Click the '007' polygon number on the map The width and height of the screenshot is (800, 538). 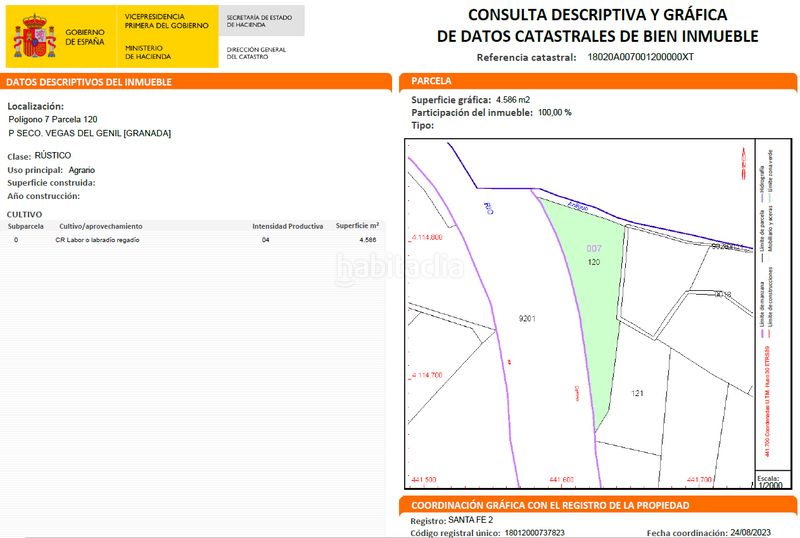coord(594,249)
